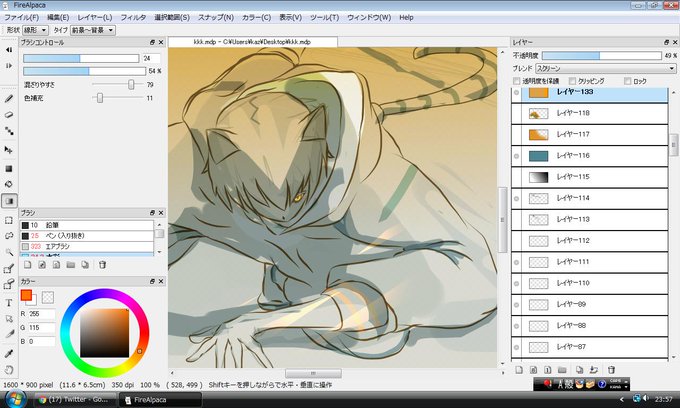The height and width of the screenshot is (408, 680).
Task: Click the layer list scroll down arrow
Action: 673,357
